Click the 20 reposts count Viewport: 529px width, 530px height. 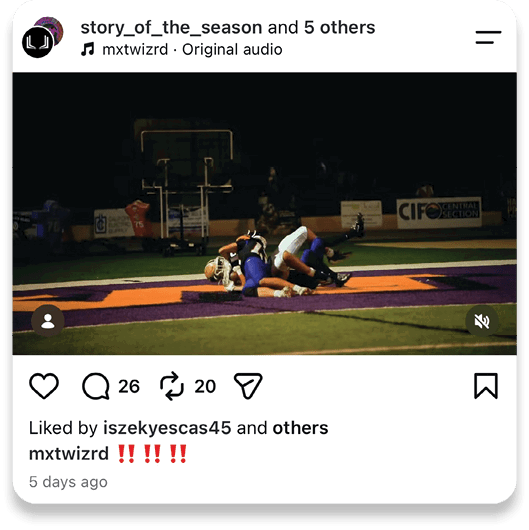click(x=205, y=386)
